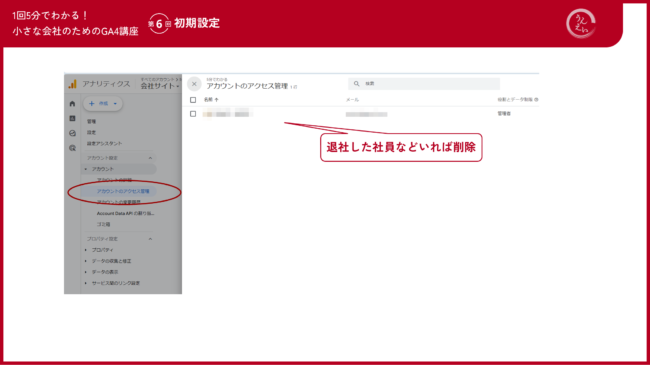Collapse the アカウント tree item
The image size is (650, 365).
[86, 169]
